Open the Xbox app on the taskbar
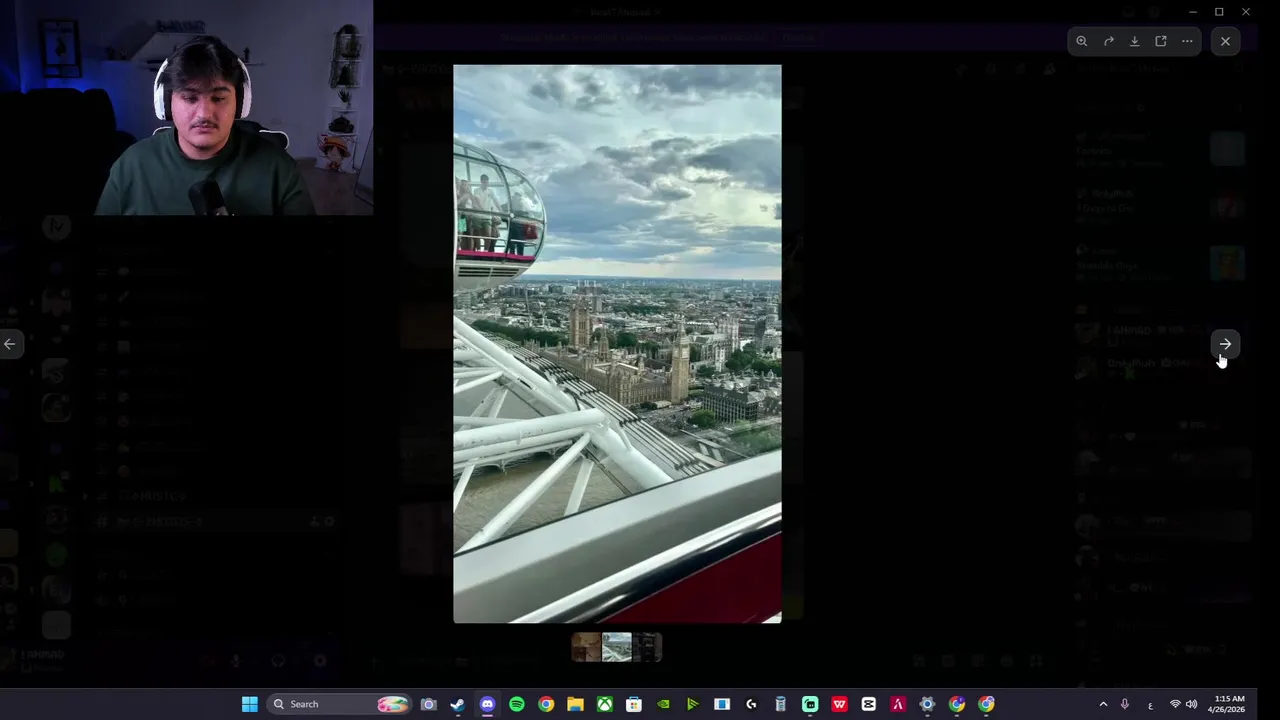The height and width of the screenshot is (720, 1280). point(605,704)
